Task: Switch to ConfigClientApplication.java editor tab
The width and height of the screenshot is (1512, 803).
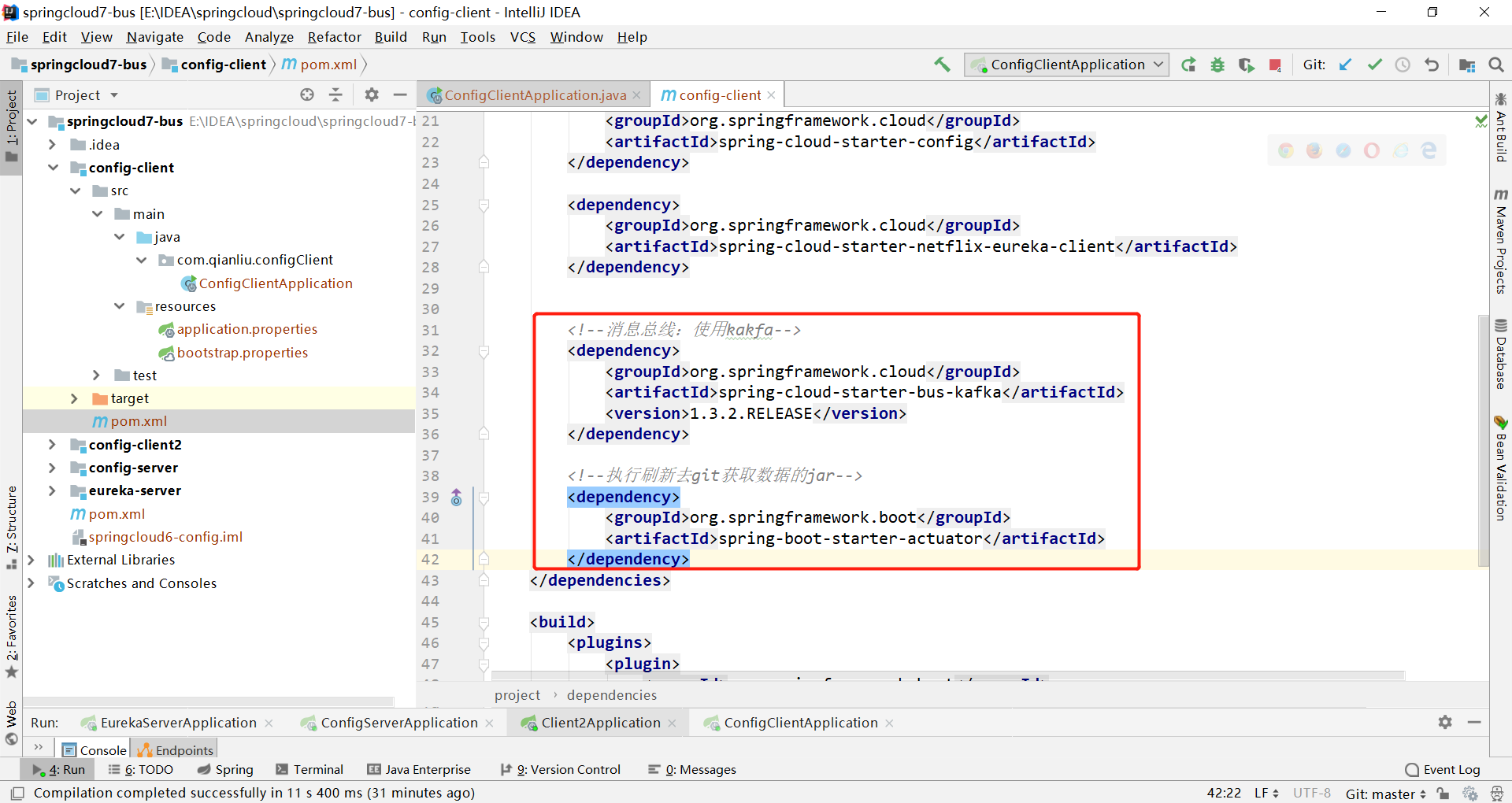Action: tap(534, 95)
